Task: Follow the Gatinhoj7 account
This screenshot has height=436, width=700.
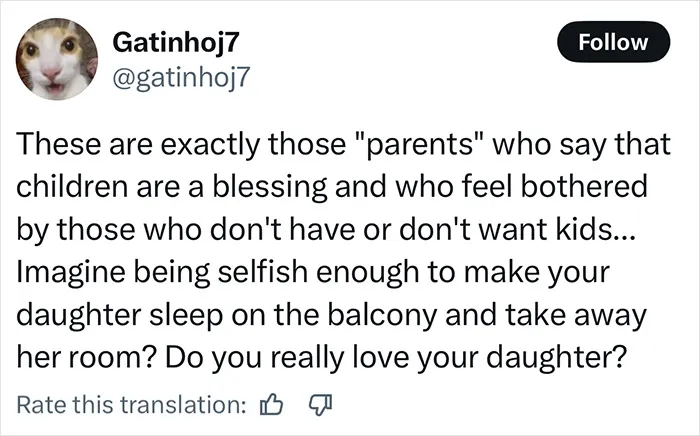Action: click(613, 42)
